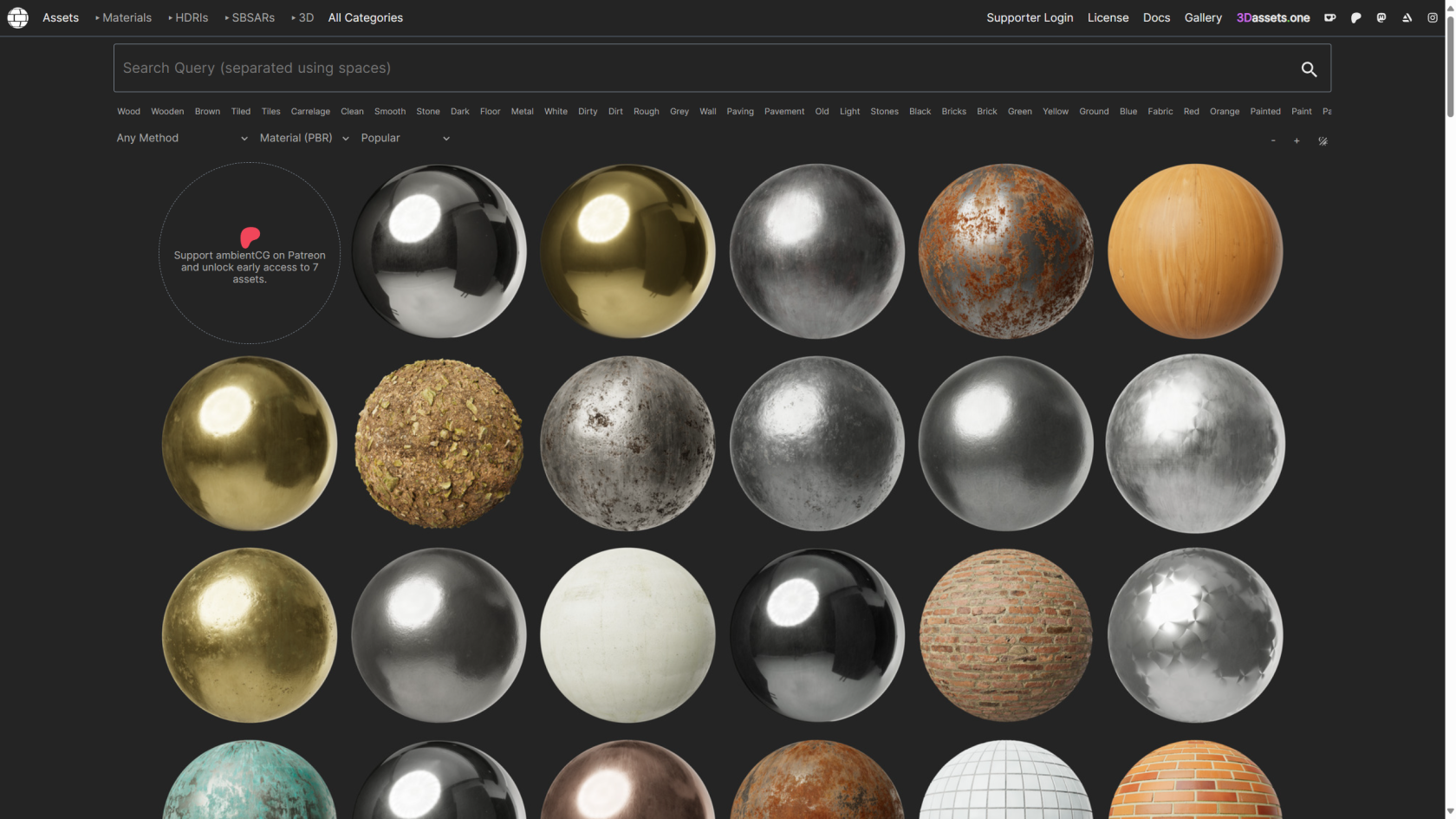Filter by the Smooth tag
The image size is (1456, 819).
pyautogui.click(x=390, y=111)
